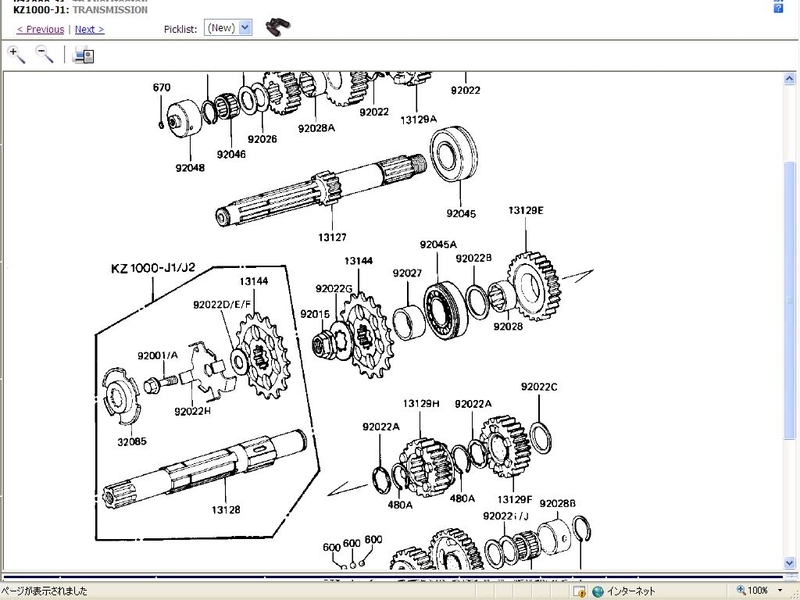This screenshot has width=800, height=600.
Task: Select part number 92022D/E/F label
Action: pos(222,305)
